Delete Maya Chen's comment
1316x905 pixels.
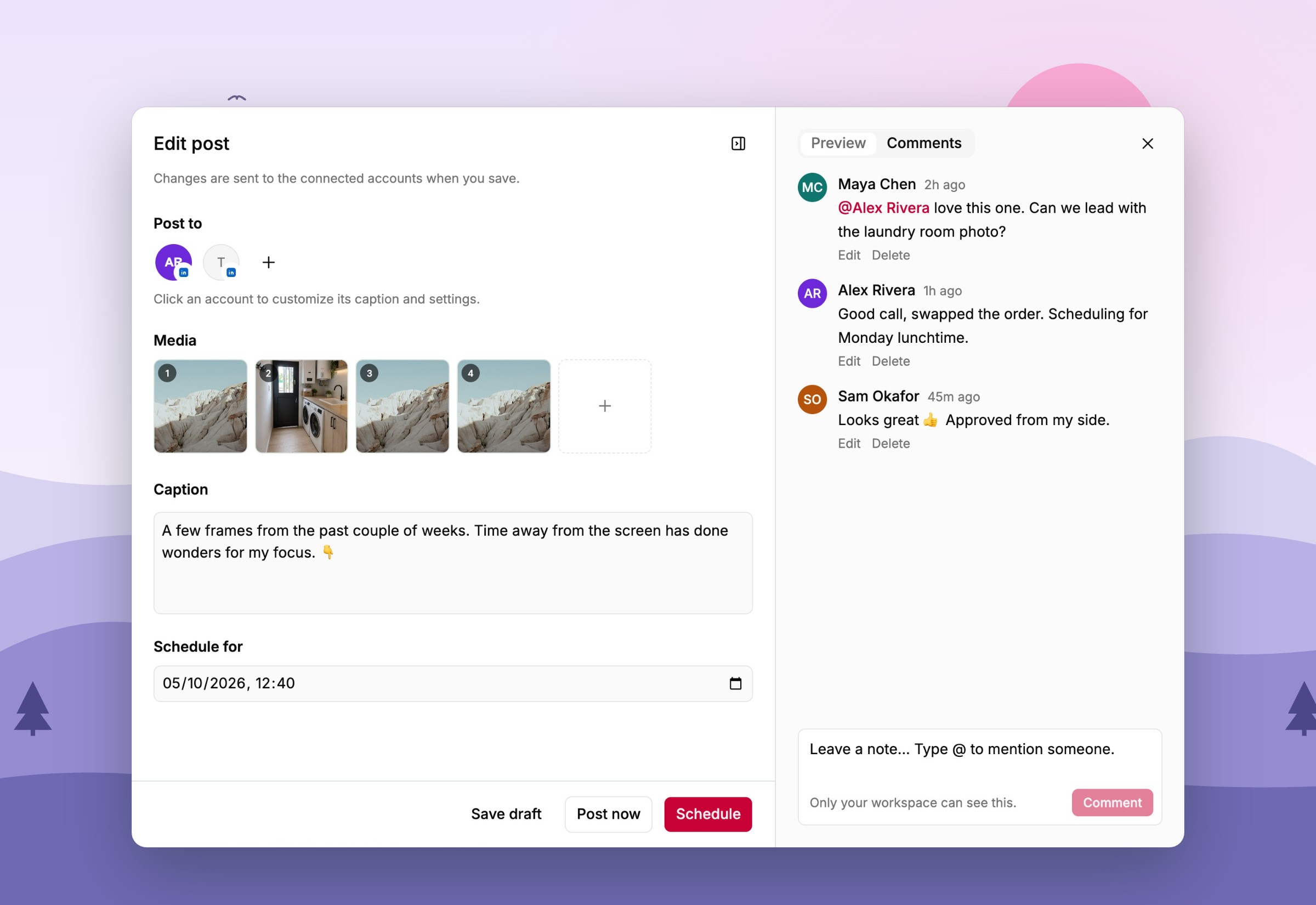pos(890,255)
